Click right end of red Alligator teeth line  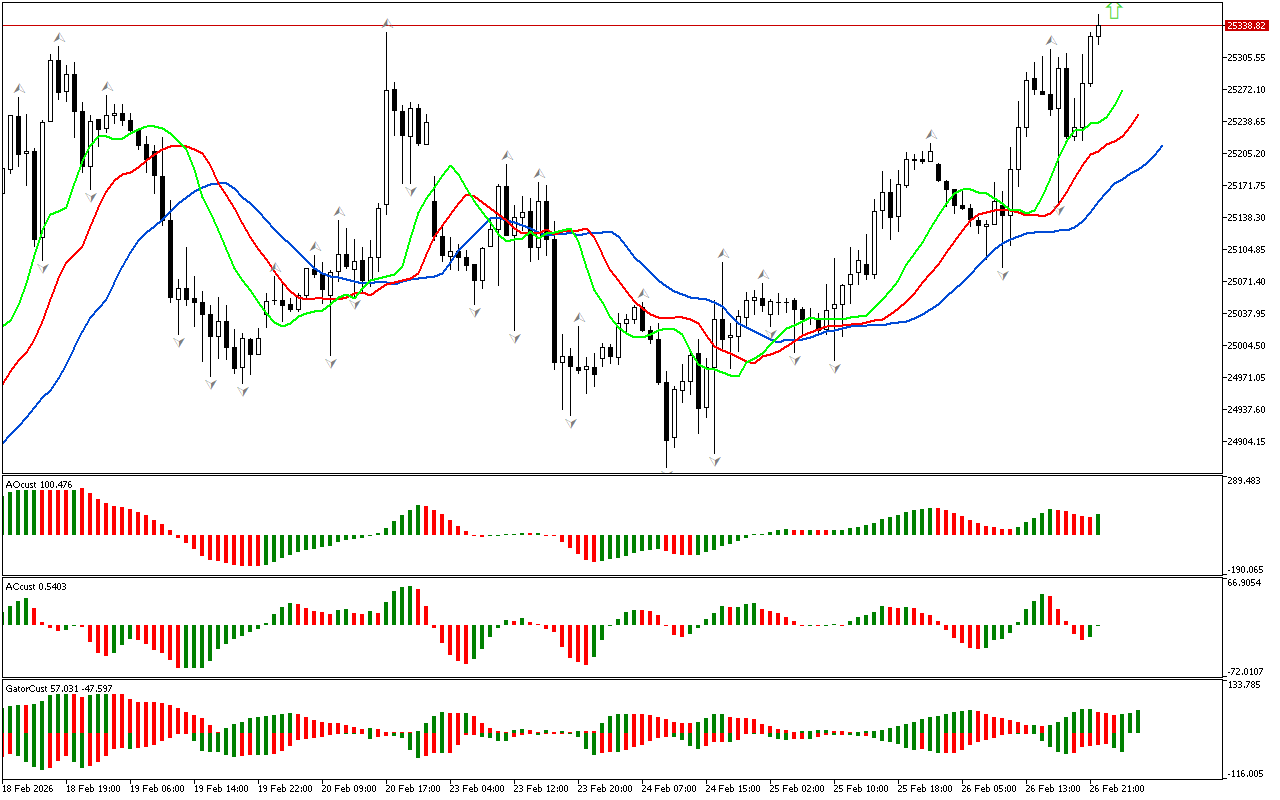click(1138, 115)
